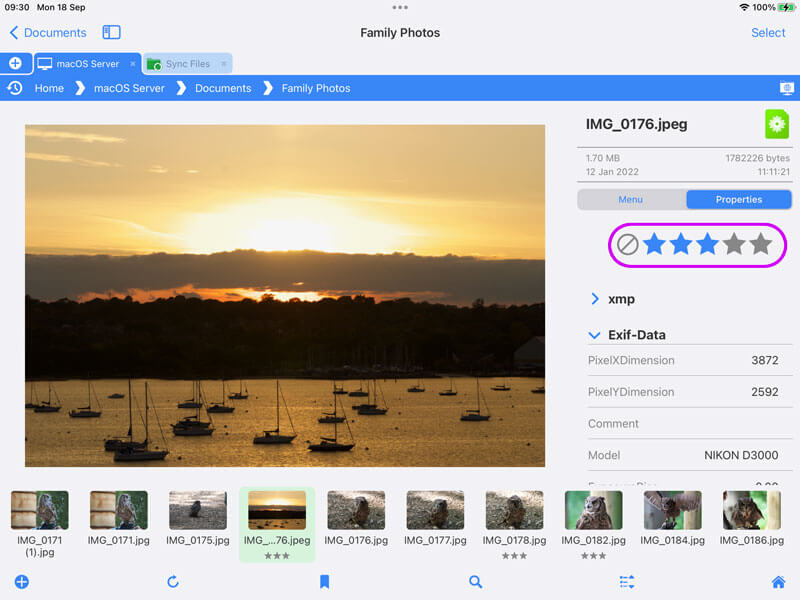Tap the Select button

[768, 33]
